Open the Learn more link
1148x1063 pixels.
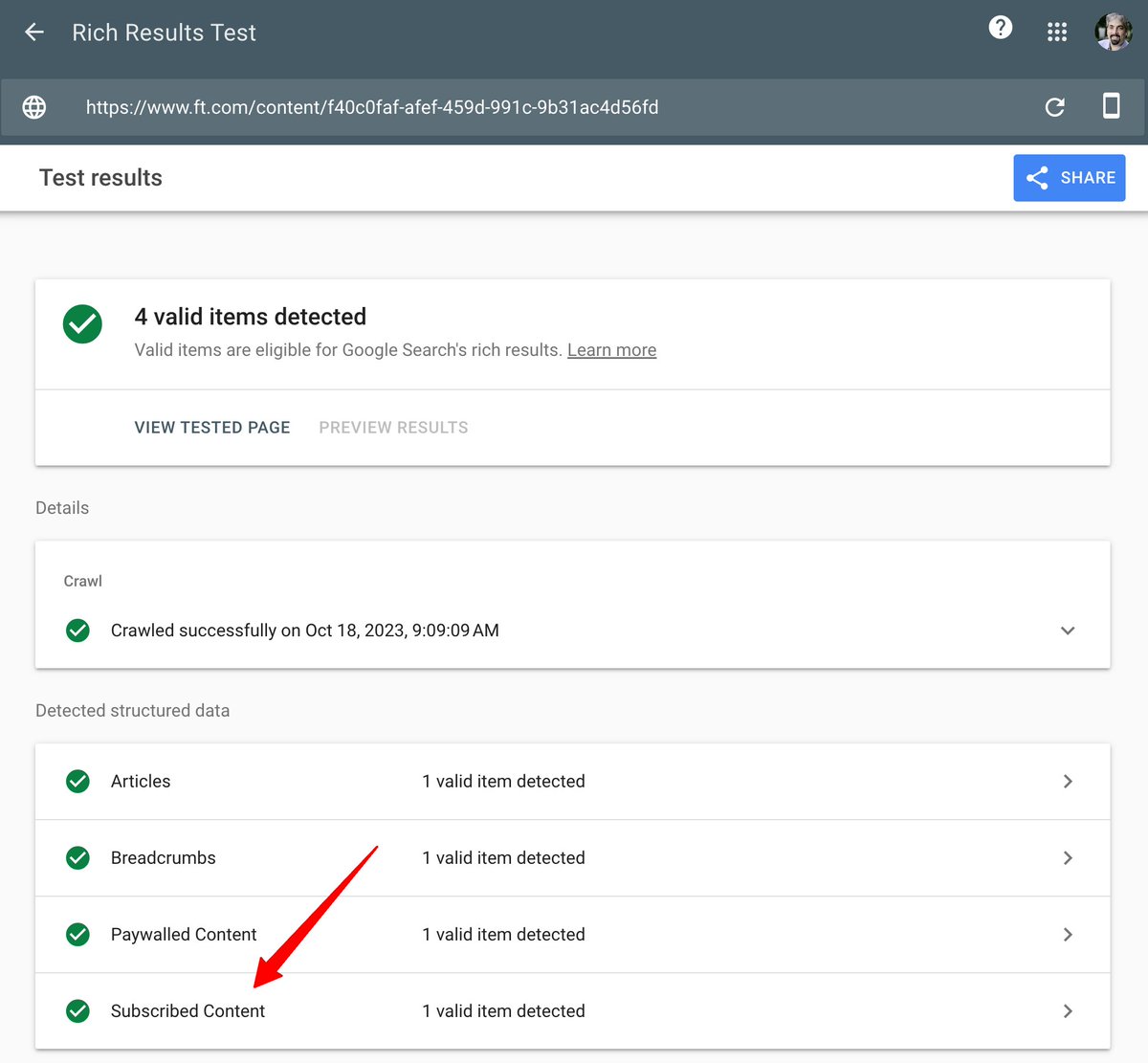611,349
